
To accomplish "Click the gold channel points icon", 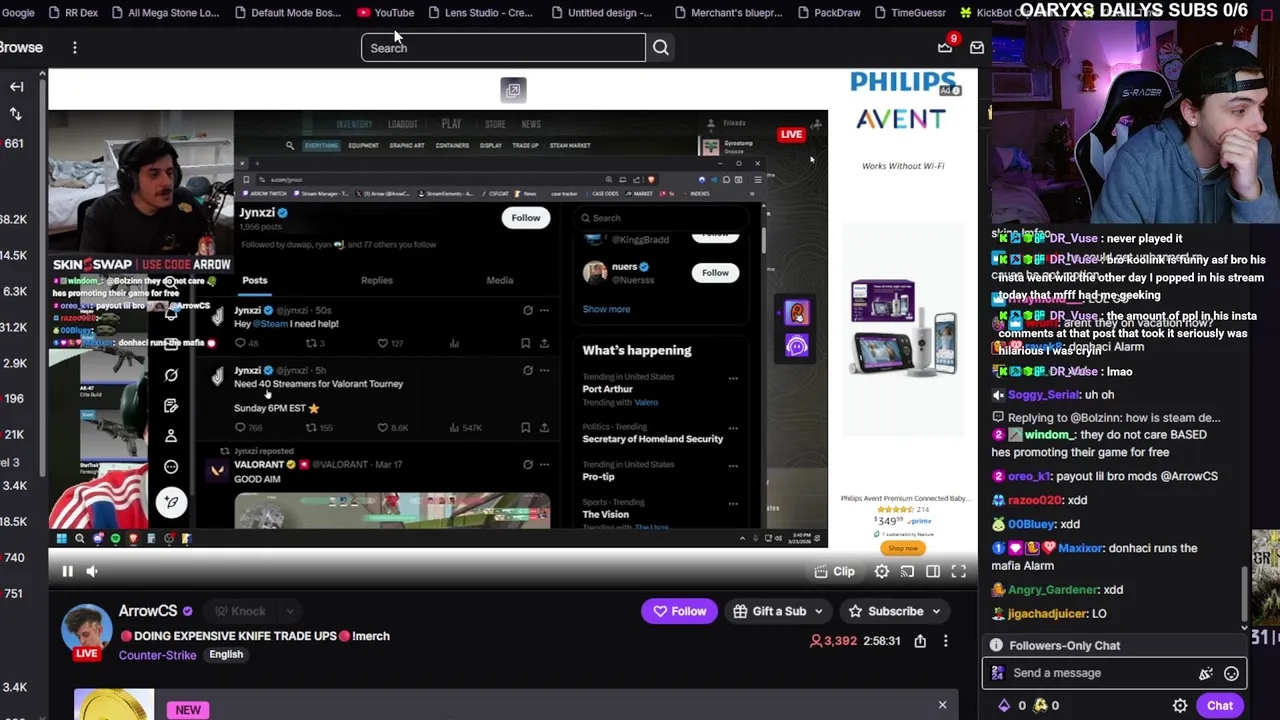I will coord(1041,706).
